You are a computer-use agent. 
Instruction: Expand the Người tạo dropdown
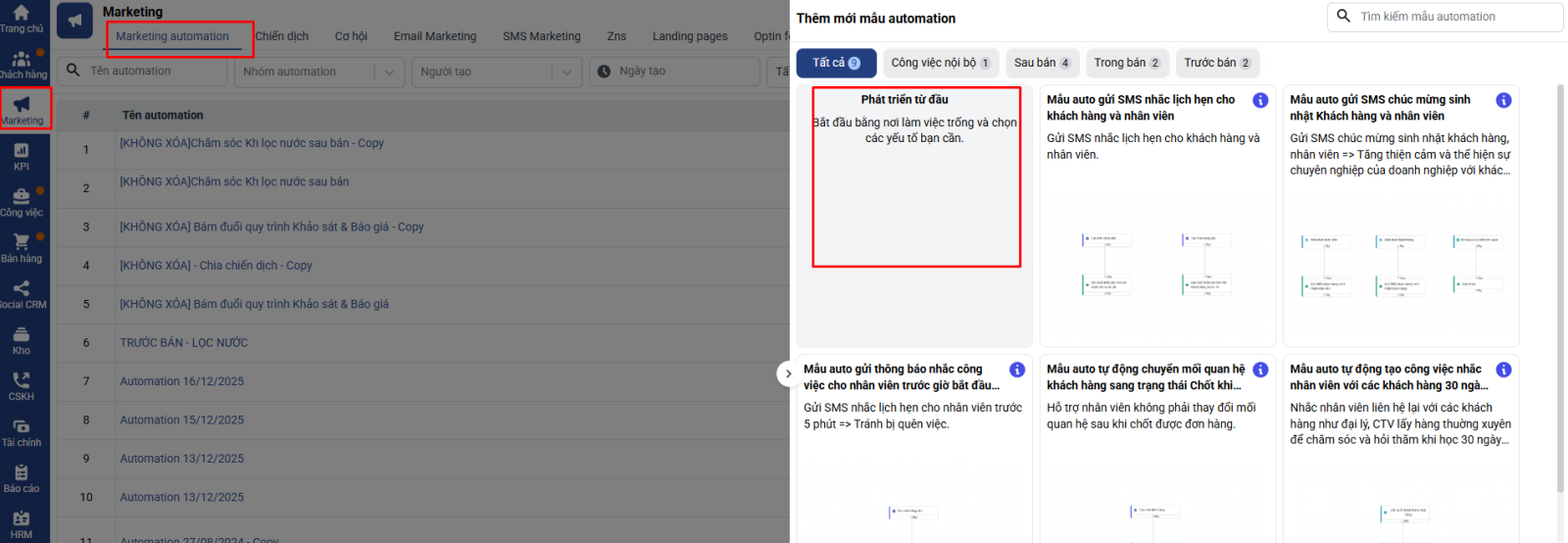pos(565,72)
